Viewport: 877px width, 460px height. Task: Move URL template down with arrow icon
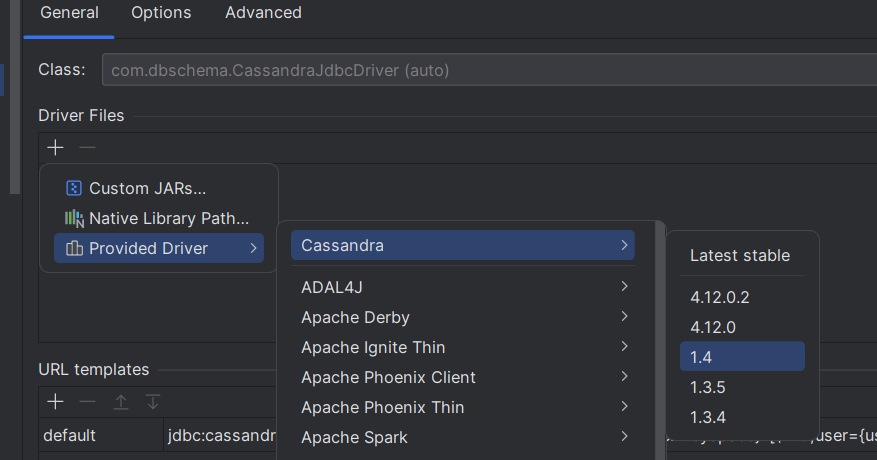pyautogui.click(x=152, y=401)
